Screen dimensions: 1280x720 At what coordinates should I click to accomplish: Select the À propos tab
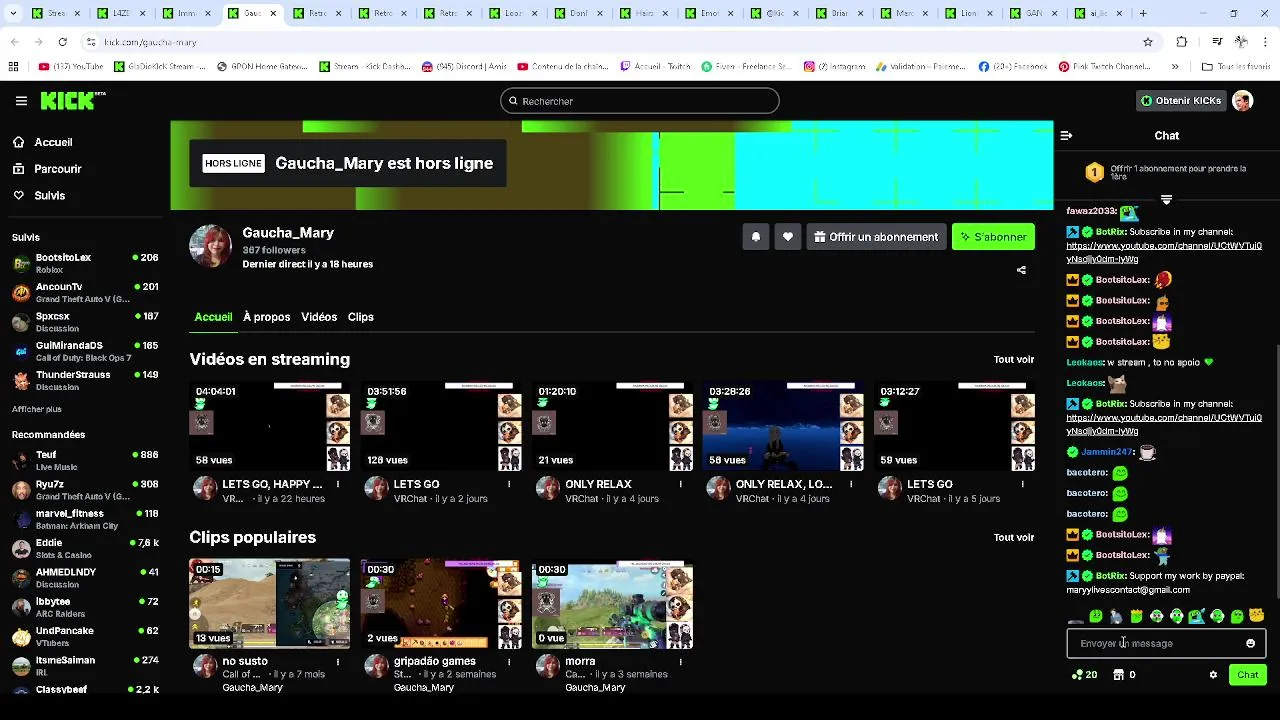point(266,317)
